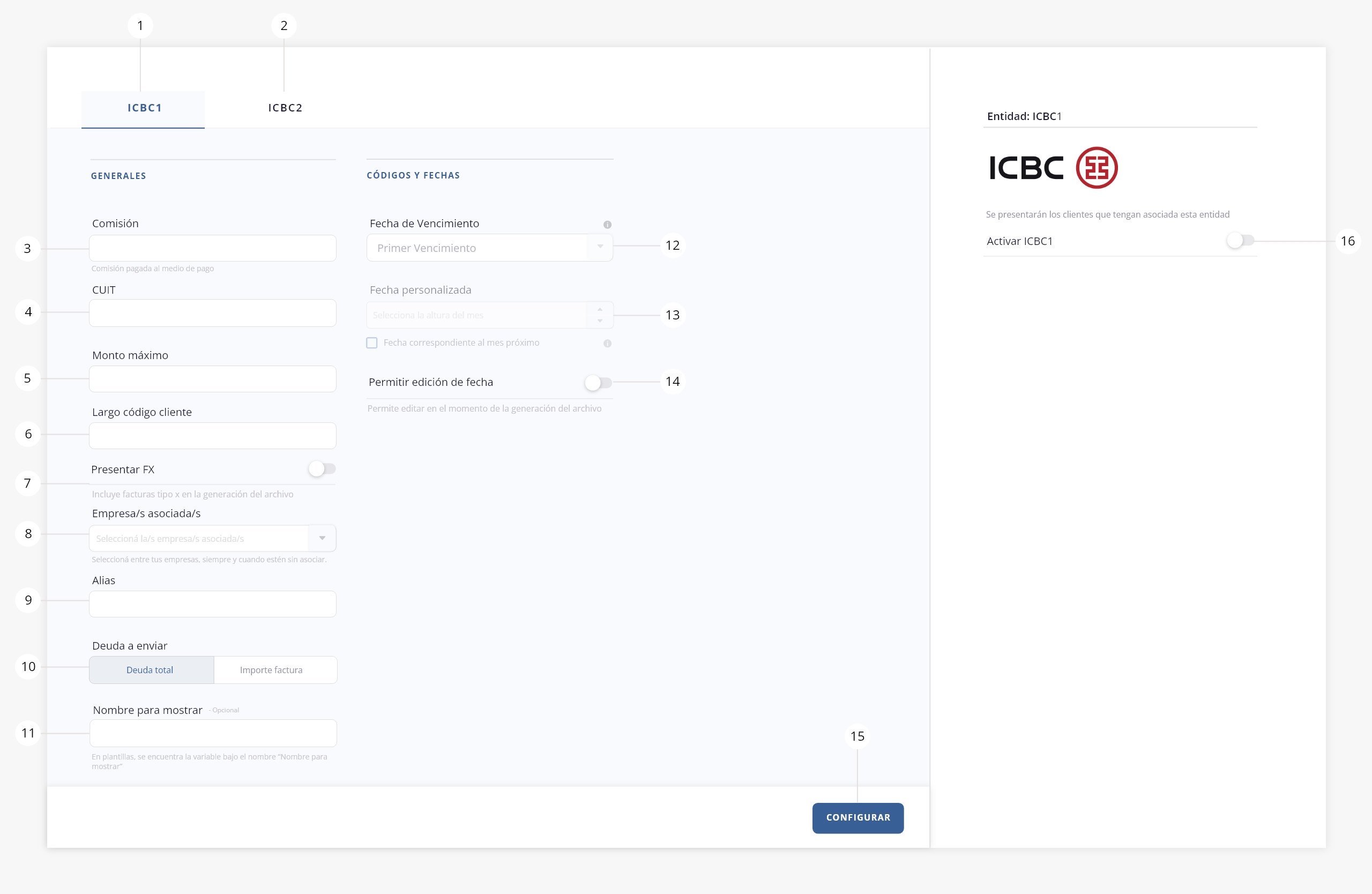Click the ICBC bank logo
Image resolution: width=1372 pixels, height=894 pixels.
click(1053, 168)
